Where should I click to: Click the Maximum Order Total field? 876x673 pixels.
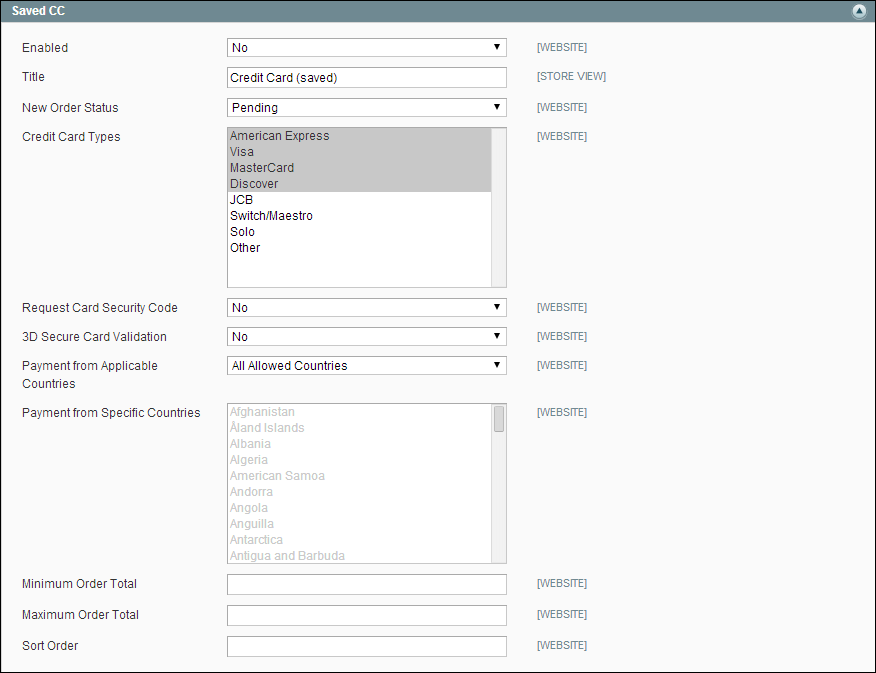(366, 615)
